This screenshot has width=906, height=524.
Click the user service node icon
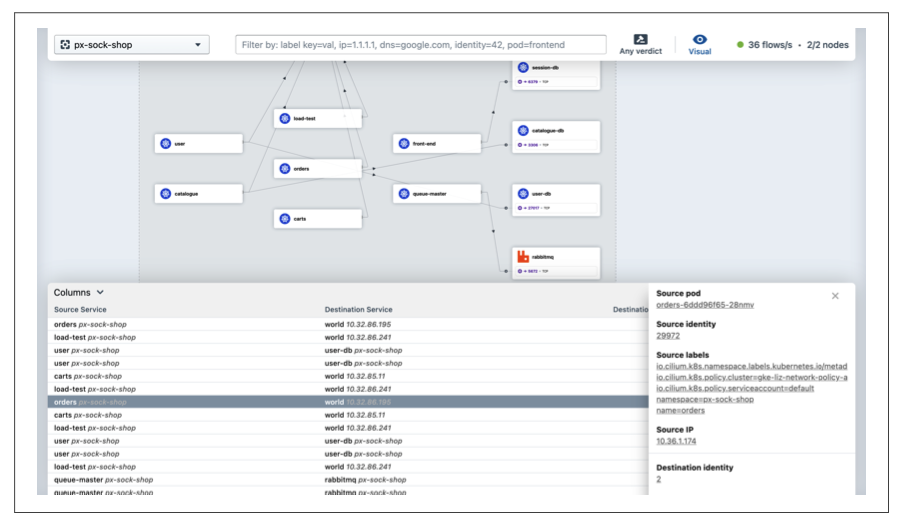(x=166, y=143)
